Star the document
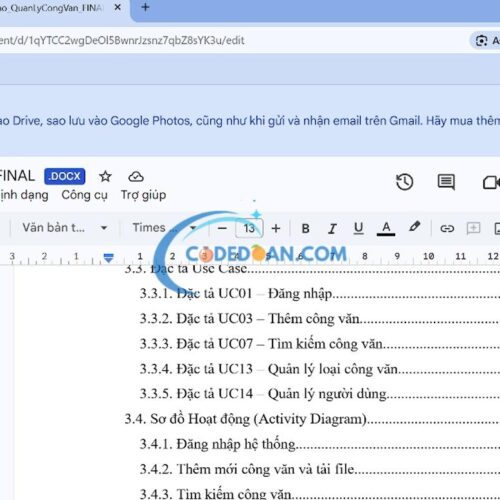500x500 pixels. 105,176
